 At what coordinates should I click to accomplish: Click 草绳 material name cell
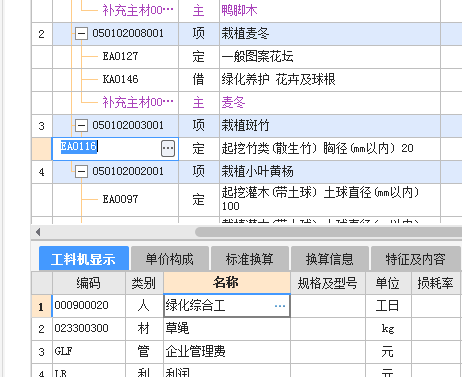click(x=227, y=329)
